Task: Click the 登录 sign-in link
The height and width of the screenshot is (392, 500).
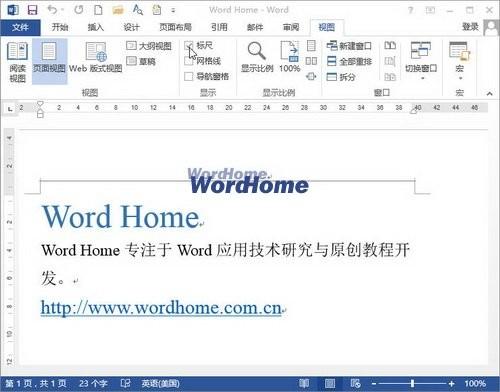Action: (x=470, y=27)
